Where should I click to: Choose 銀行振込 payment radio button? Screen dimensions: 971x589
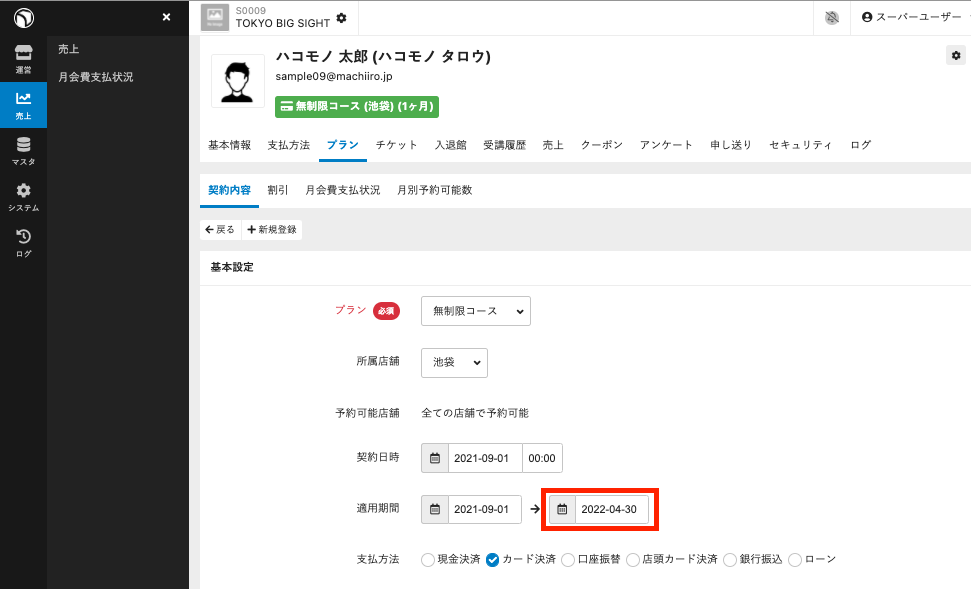tap(730, 560)
